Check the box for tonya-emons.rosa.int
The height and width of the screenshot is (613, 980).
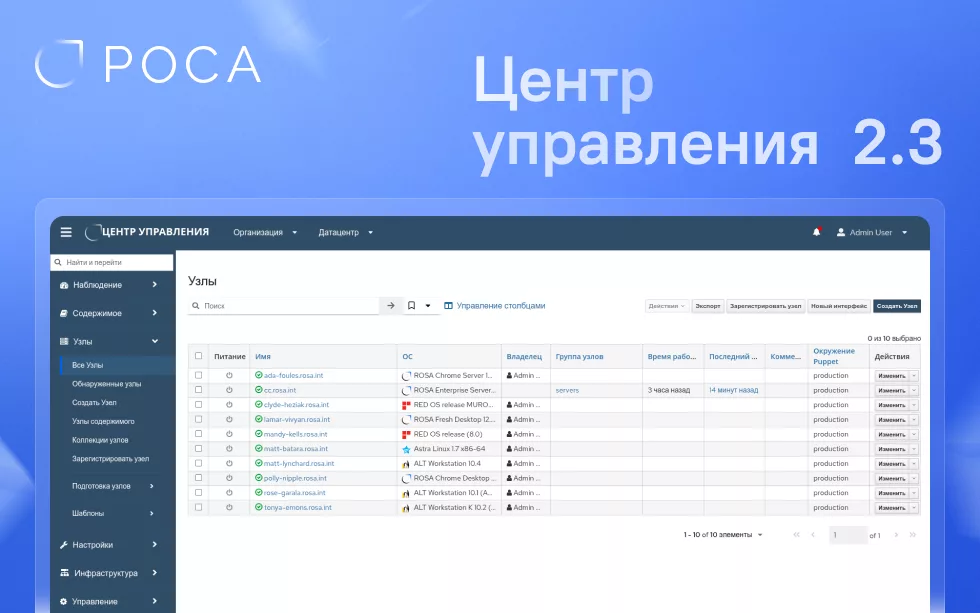[198, 507]
